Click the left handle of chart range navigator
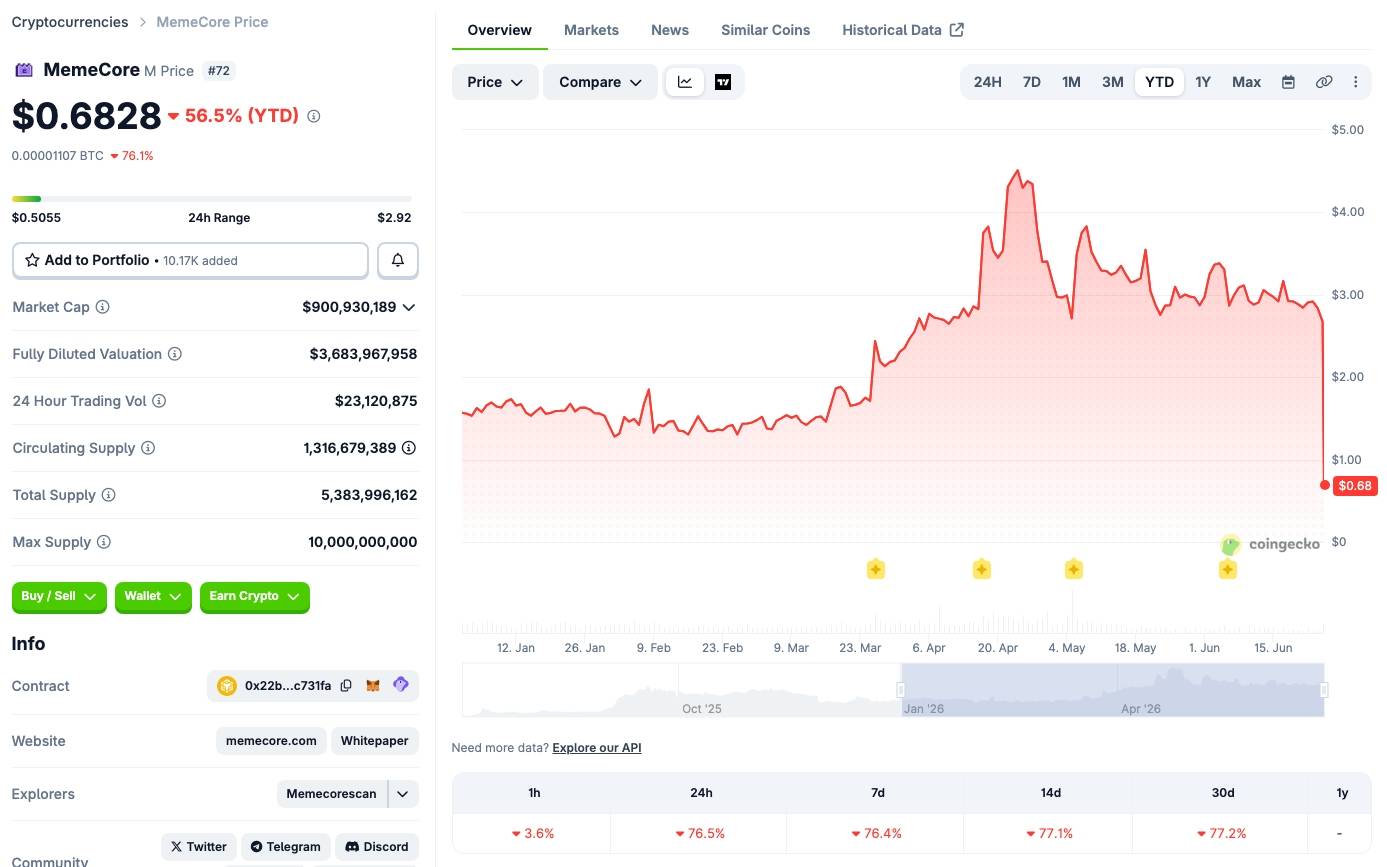The width and height of the screenshot is (1387, 867). 901,690
